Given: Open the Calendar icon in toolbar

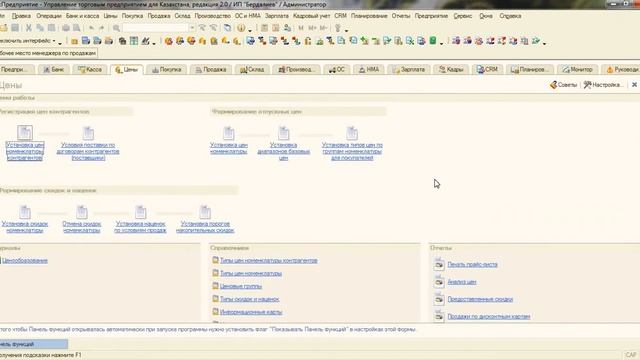Looking at the screenshot, I should click(x=276, y=28).
